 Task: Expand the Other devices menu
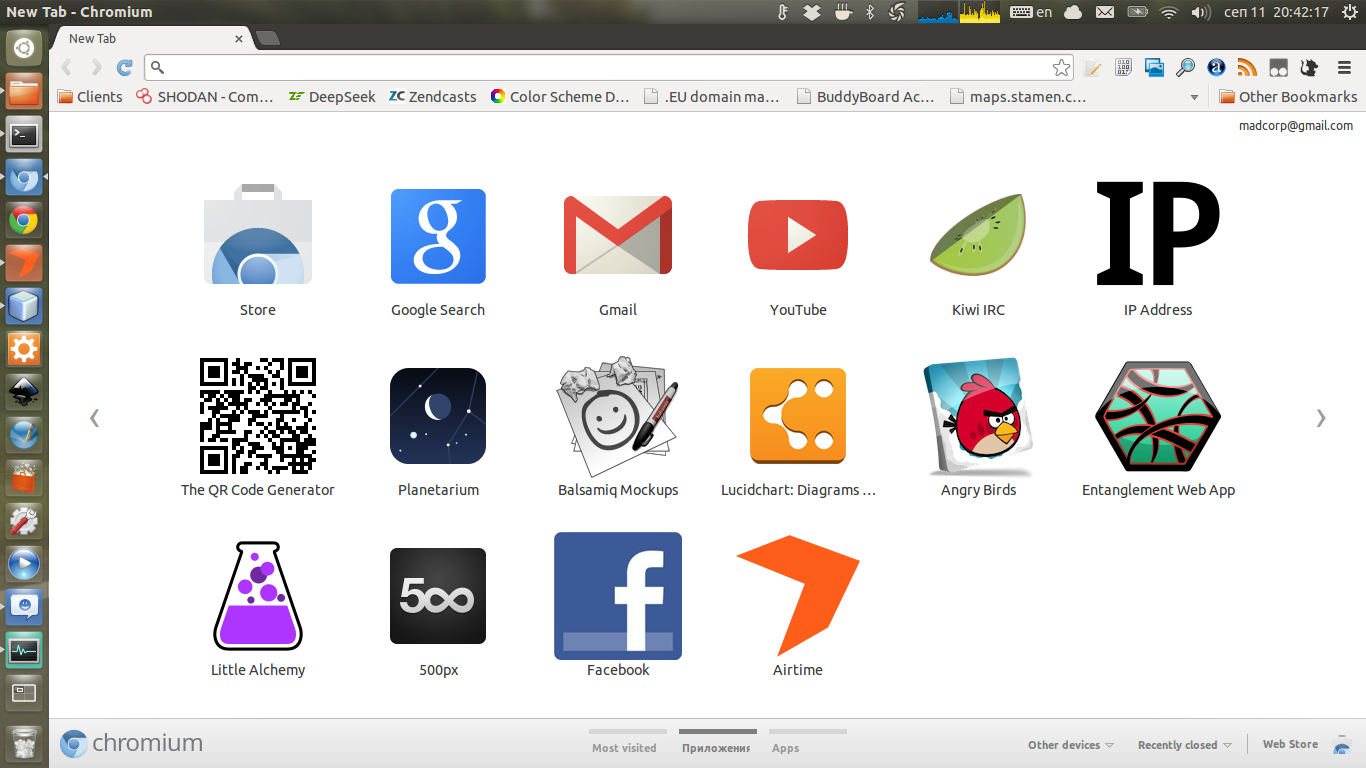click(x=1071, y=745)
